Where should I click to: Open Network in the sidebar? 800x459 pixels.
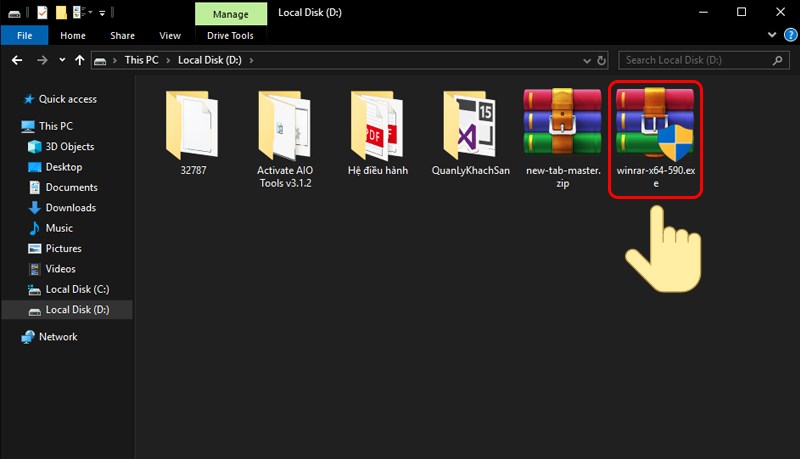(x=58, y=337)
